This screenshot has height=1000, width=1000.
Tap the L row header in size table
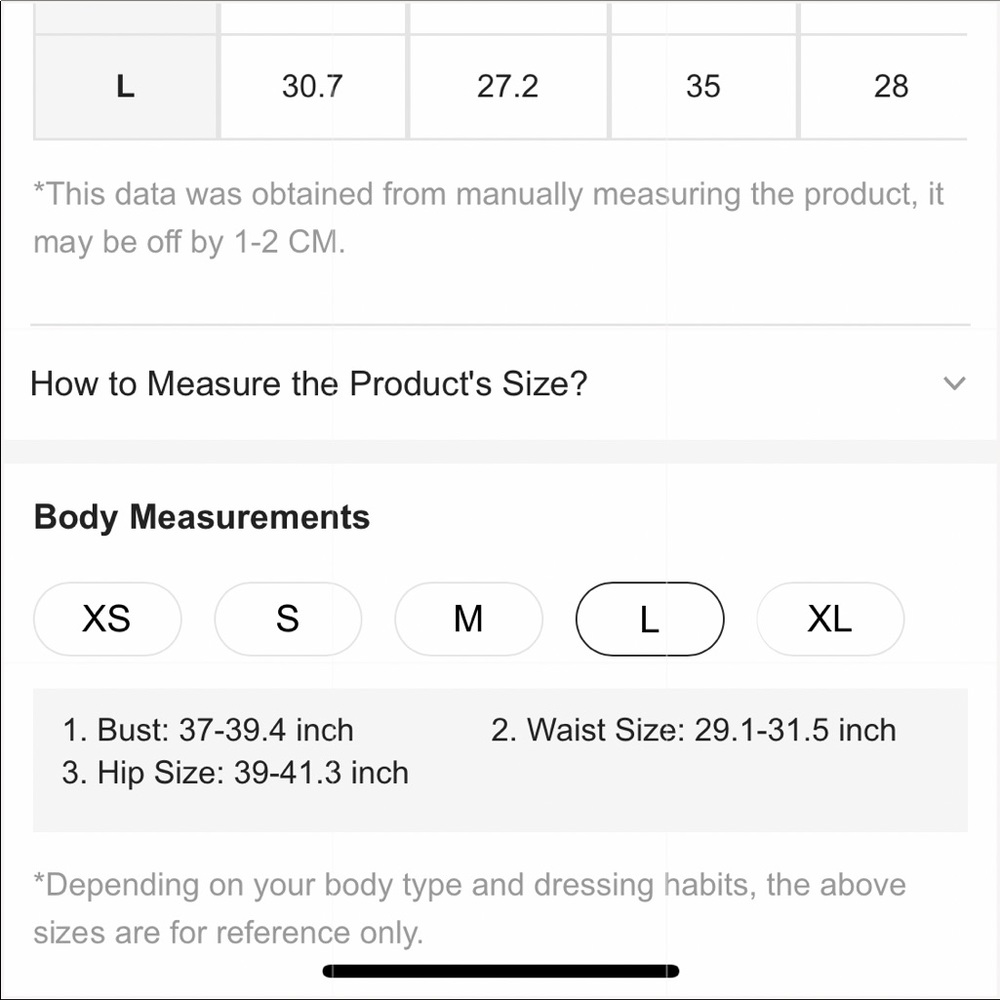[x=125, y=86]
